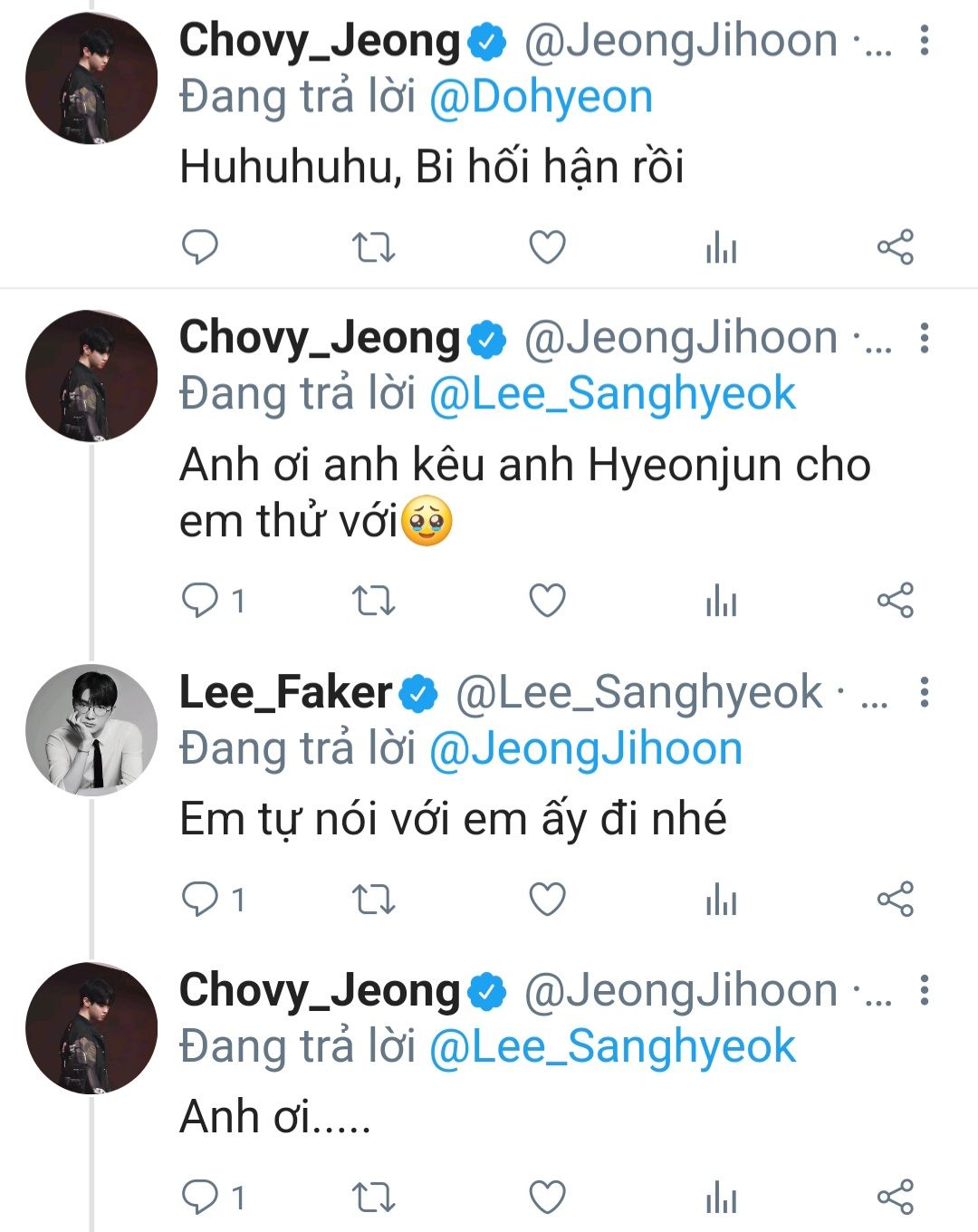Open reply thread of Lee_Faker's tweet
Screen dimensions: 978x1232
point(200,899)
